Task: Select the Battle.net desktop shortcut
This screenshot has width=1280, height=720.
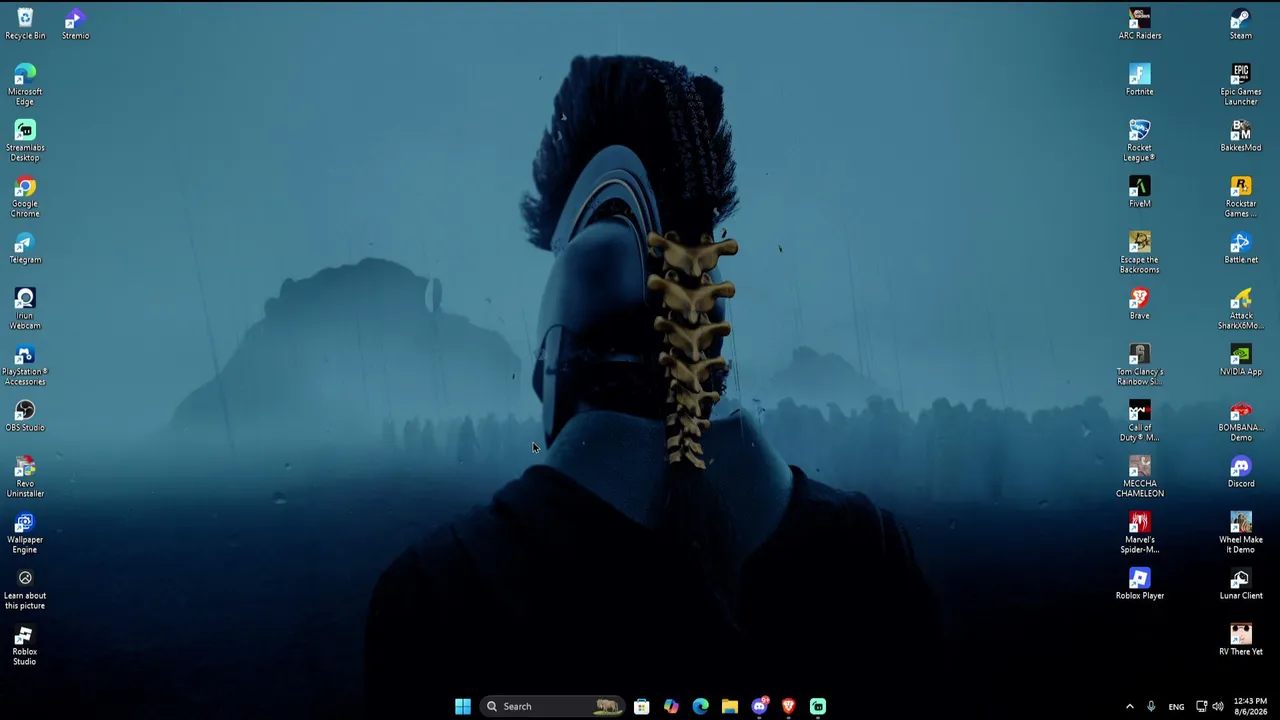Action: point(1241,248)
